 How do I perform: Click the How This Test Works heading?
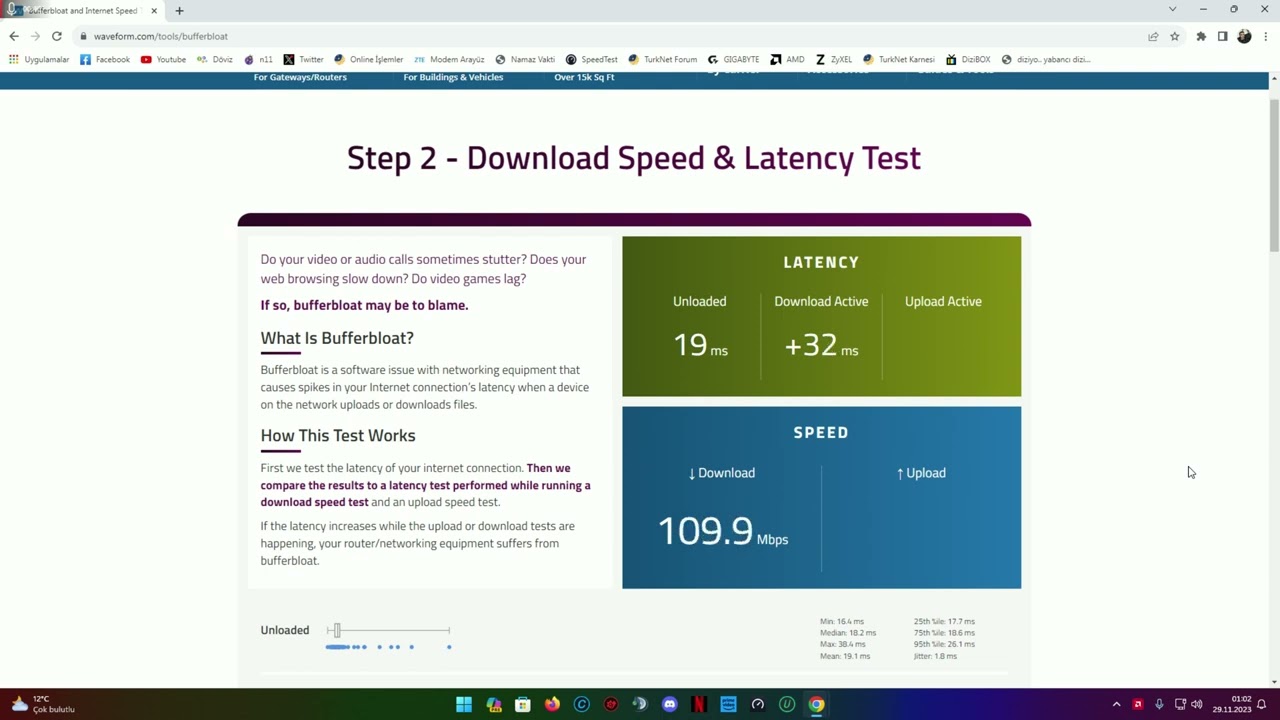point(338,435)
